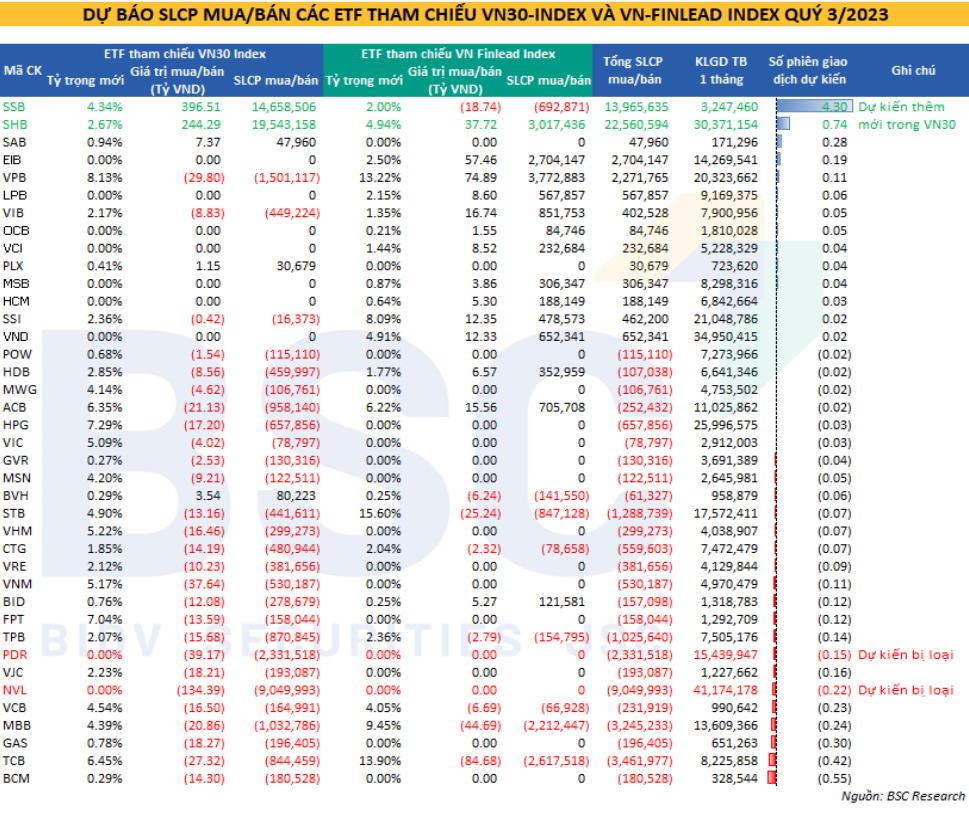Select the MWG ticker cell
Image resolution: width=969 pixels, height=823 pixels.
pyautogui.click(x=19, y=390)
